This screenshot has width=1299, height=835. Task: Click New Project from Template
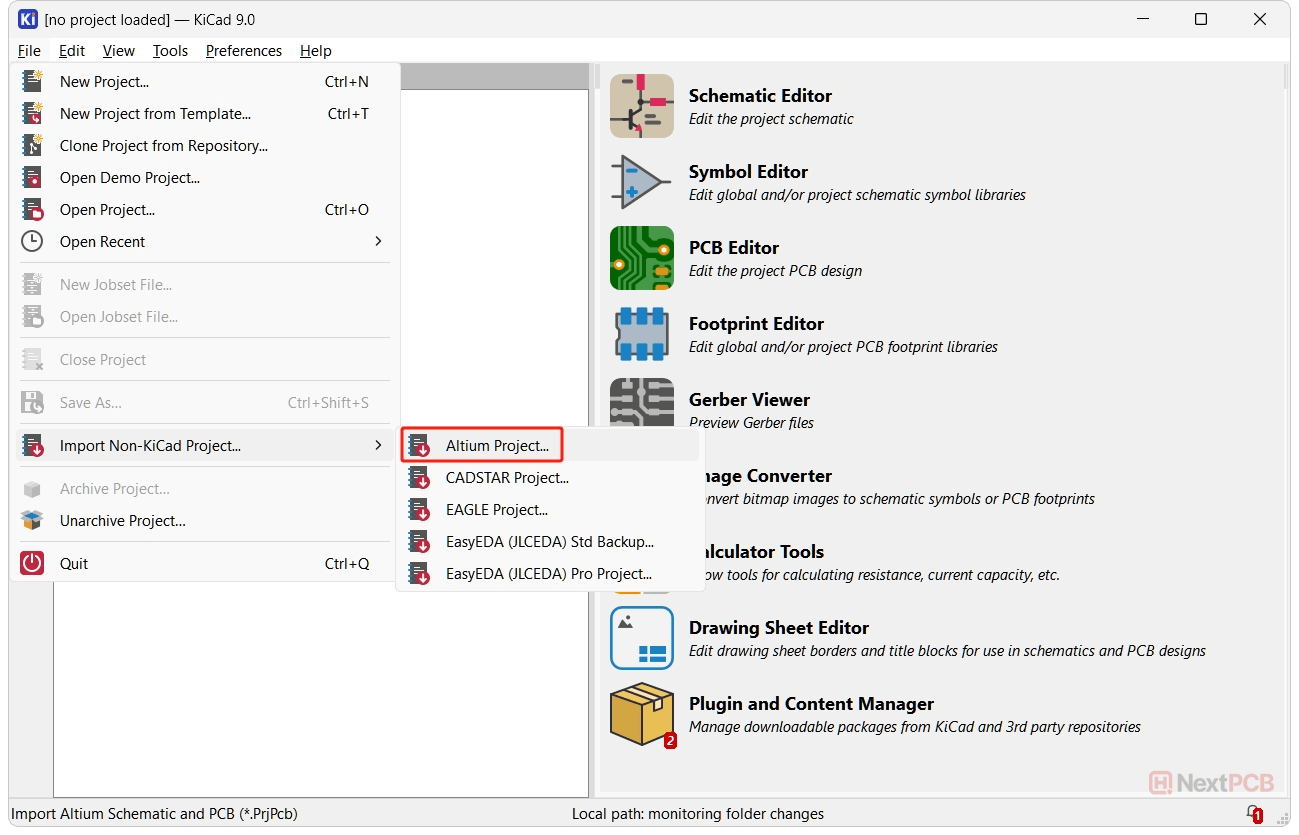(x=155, y=114)
